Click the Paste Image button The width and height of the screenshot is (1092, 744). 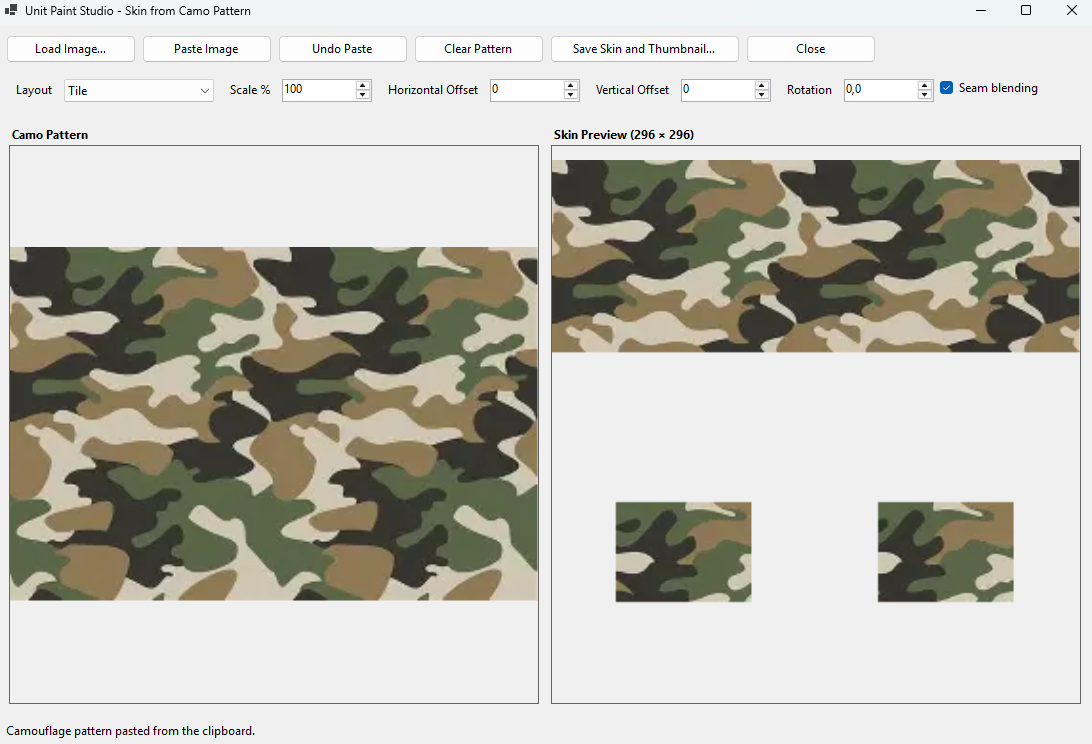(206, 49)
